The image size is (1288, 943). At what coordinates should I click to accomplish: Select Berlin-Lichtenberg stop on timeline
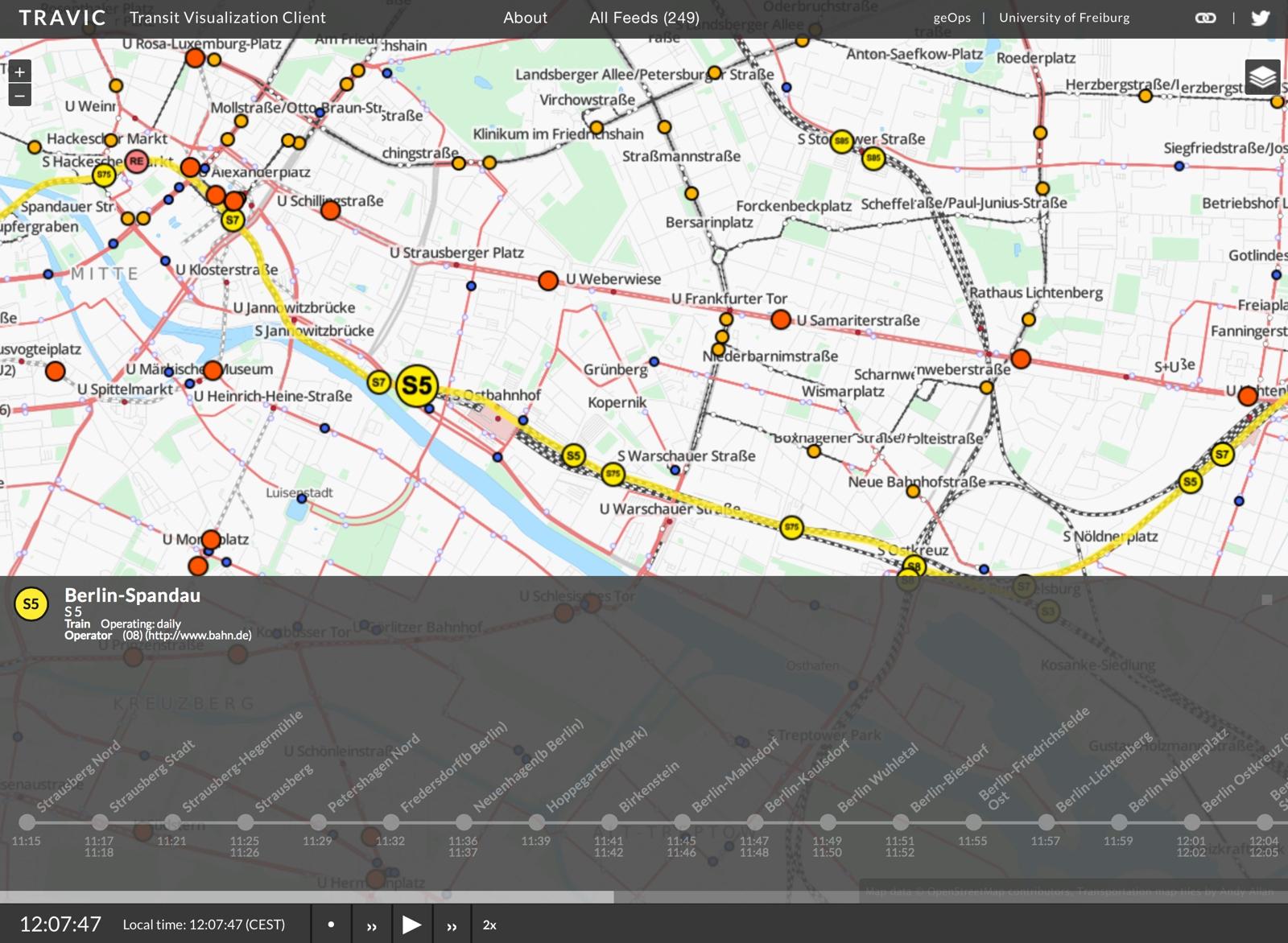click(x=1046, y=822)
